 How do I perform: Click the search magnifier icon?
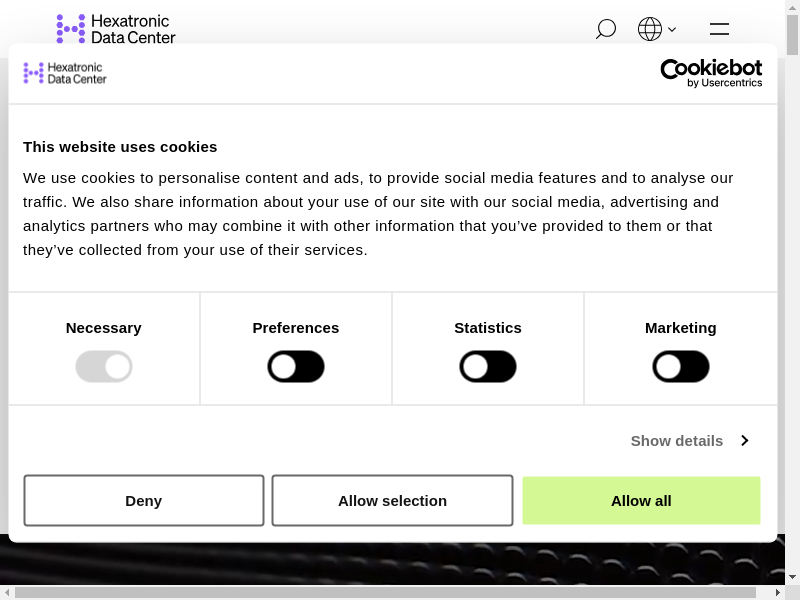(605, 29)
